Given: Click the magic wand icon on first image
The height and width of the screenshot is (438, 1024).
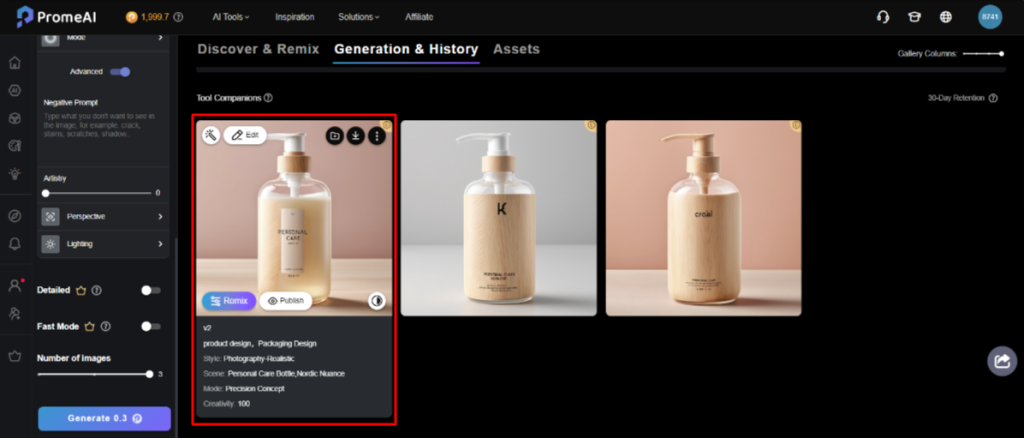Looking at the screenshot, I should [211, 135].
